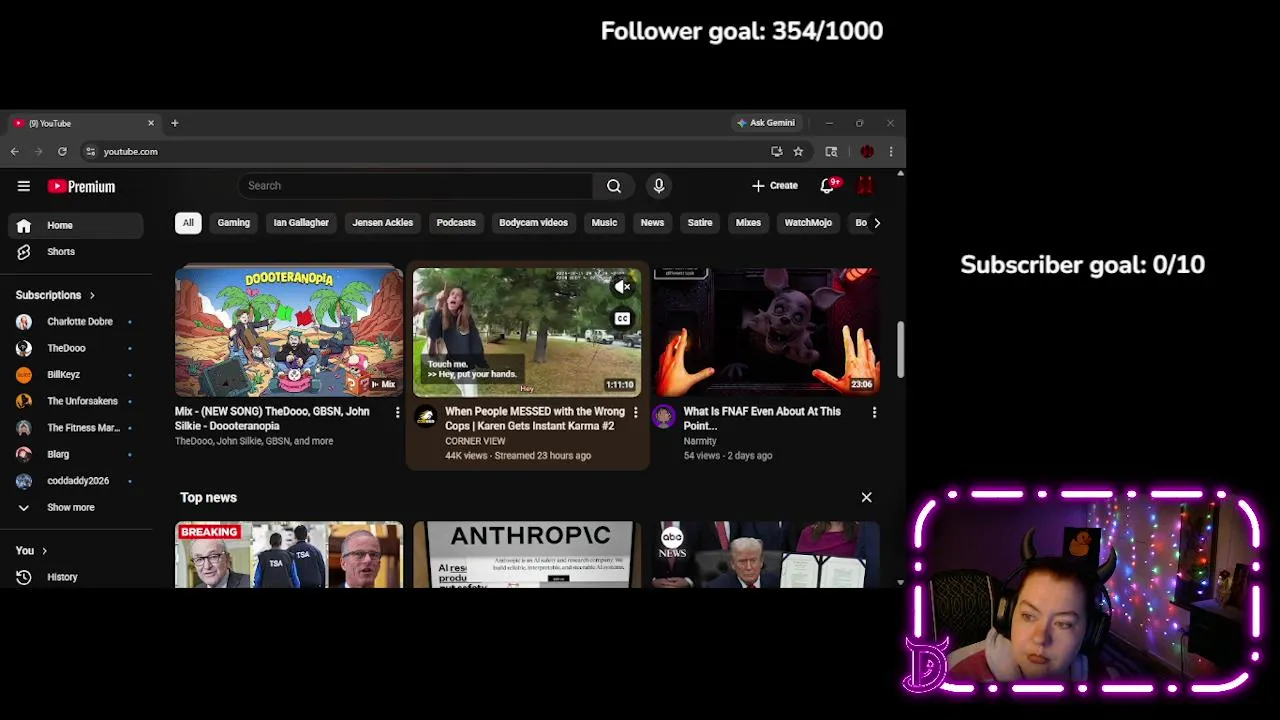1280x720 pixels.
Task: Open TheDooo channel subscription
Action: click(76, 348)
